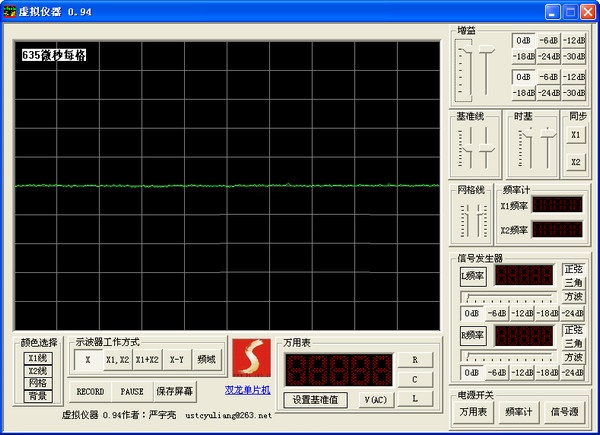Open the 双龙单片机 link
Screen dimensions: 600x435
(249, 389)
